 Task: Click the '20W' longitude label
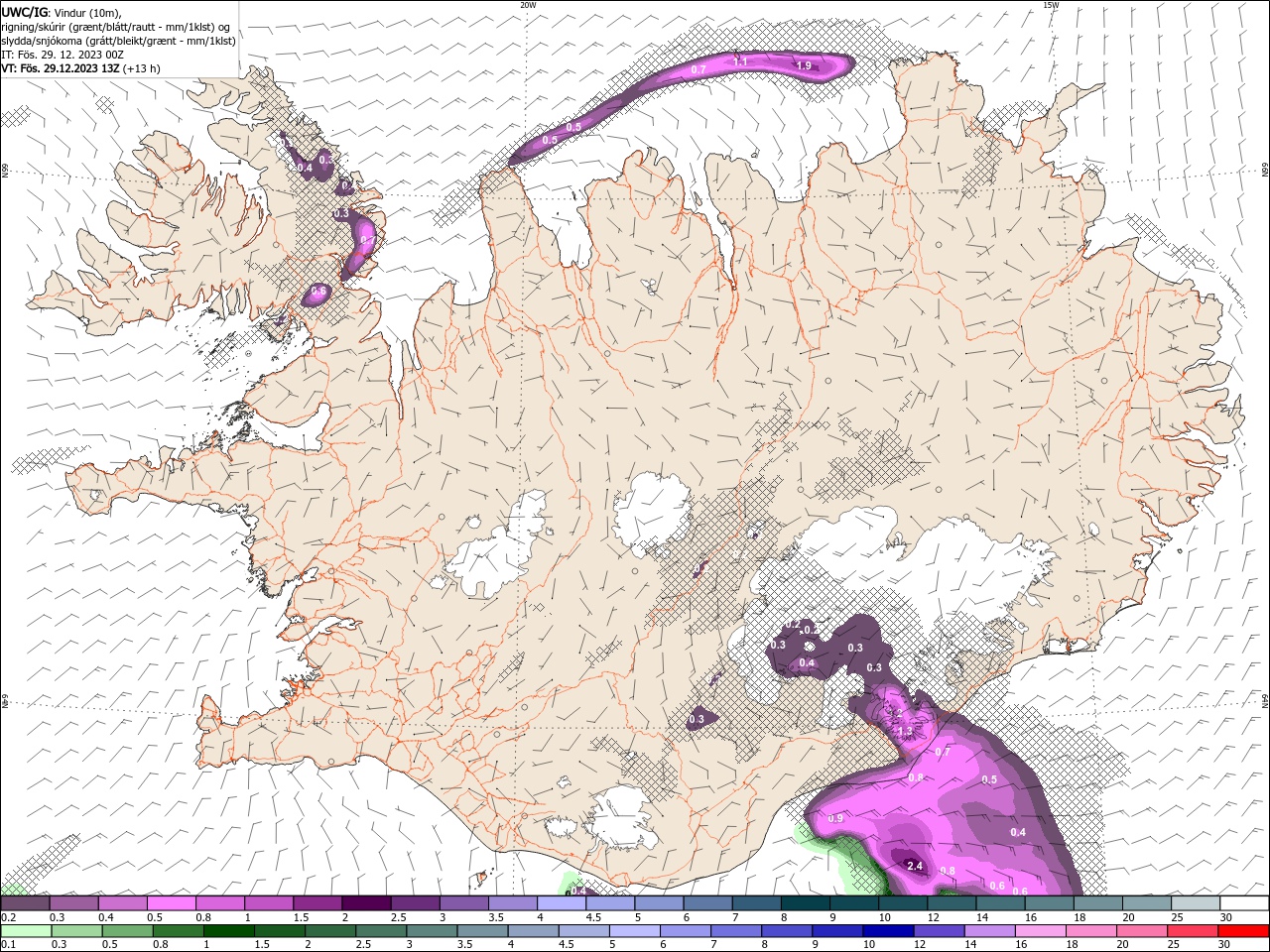tap(528, 5)
